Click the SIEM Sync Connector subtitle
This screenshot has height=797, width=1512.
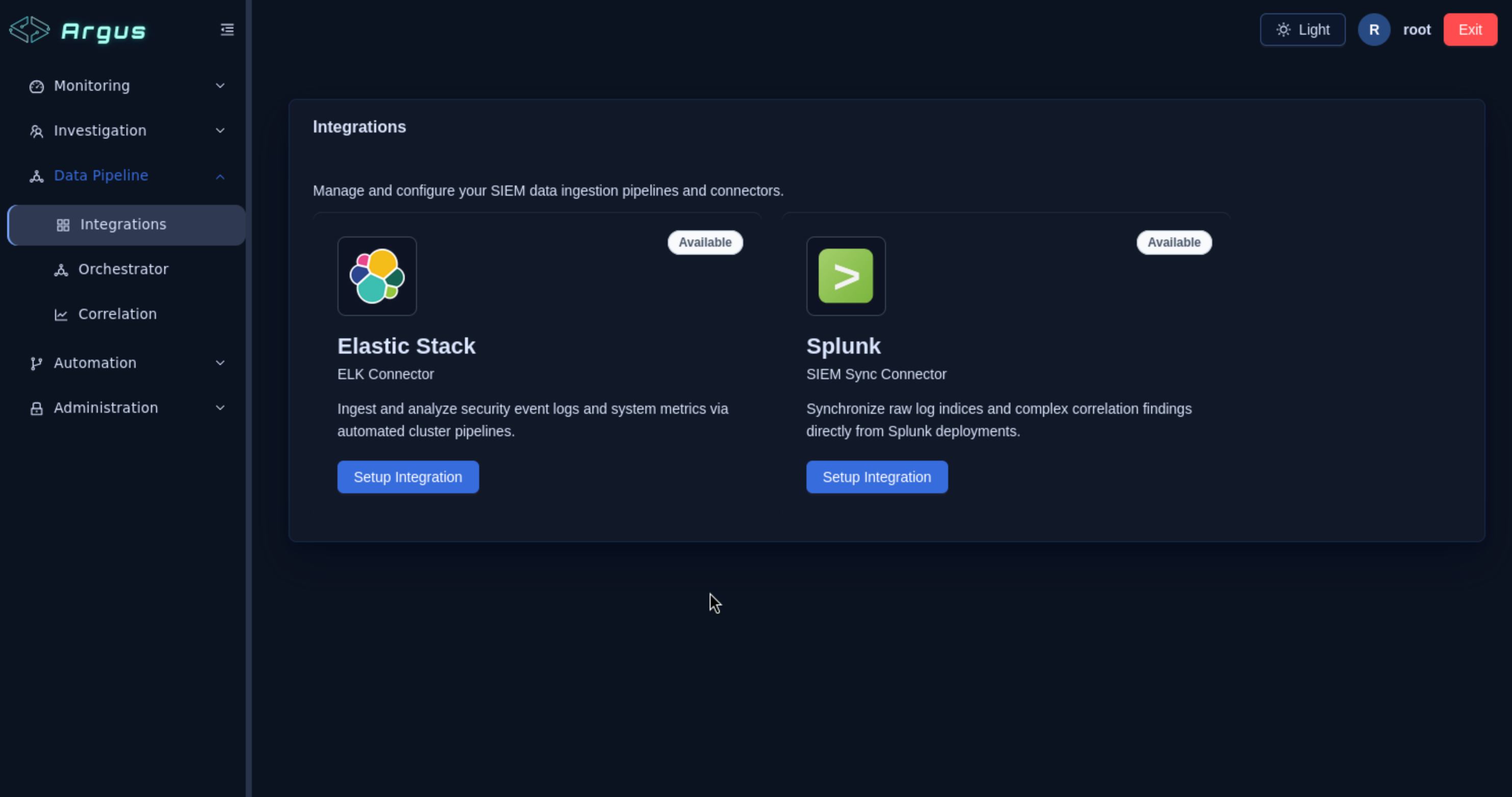coord(876,375)
